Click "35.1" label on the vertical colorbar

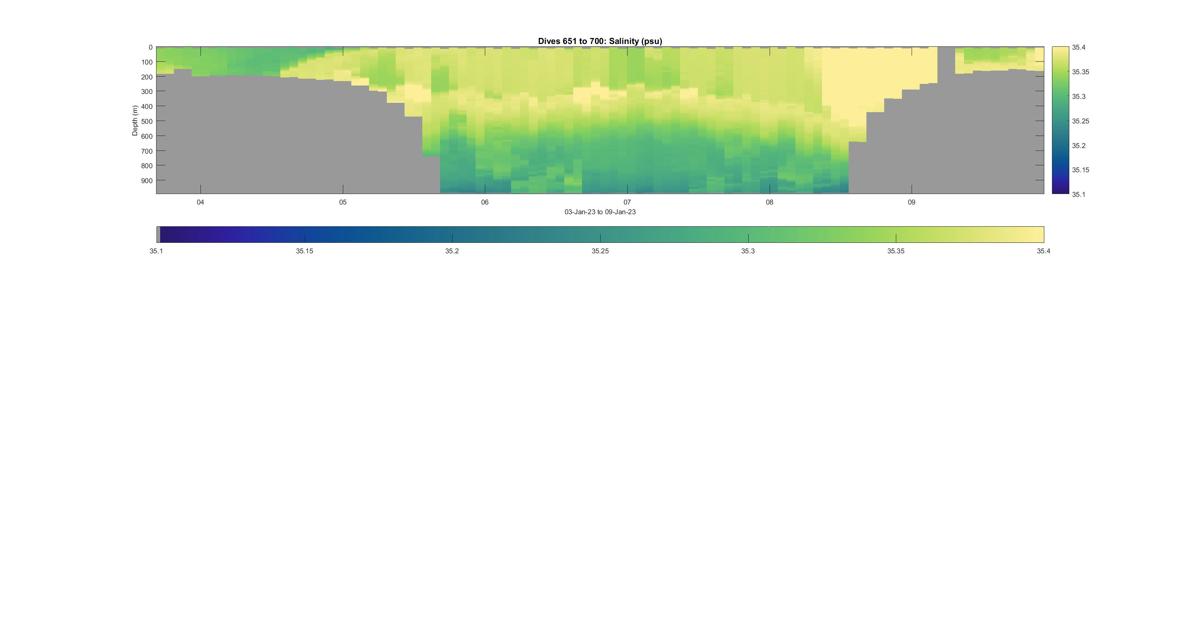[x=1079, y=195]
